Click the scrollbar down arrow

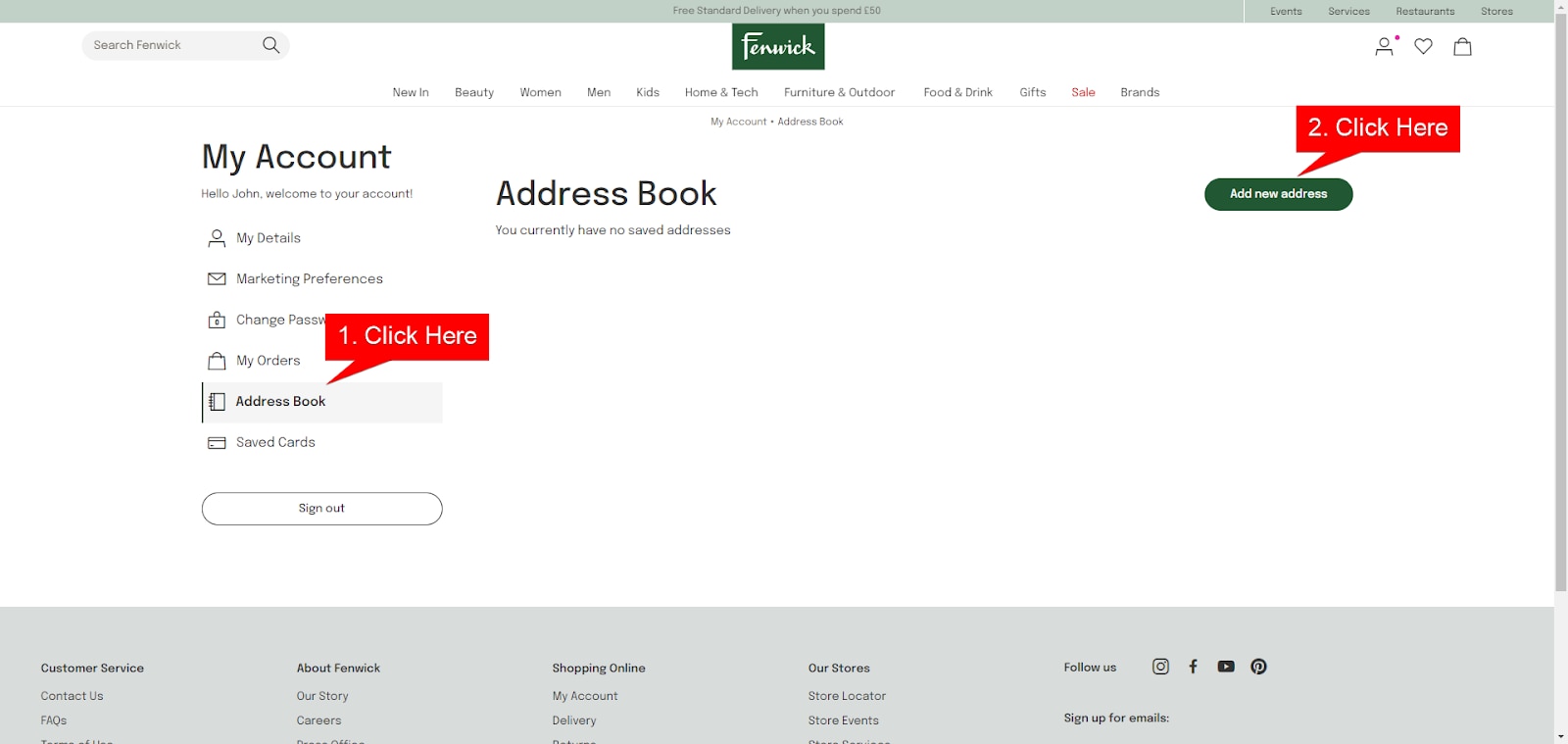click(x=1561, y=736)
